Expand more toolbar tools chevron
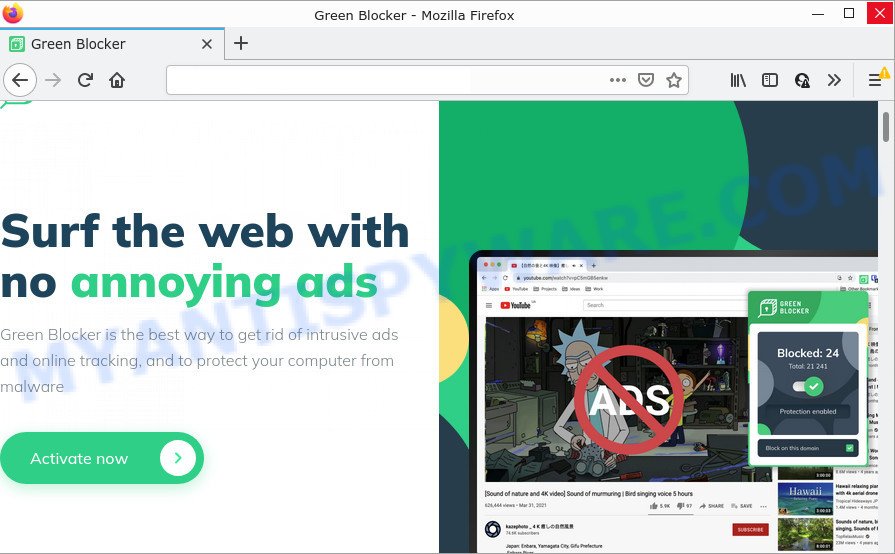The height and width of the screenshot is (554, 895). click(x=834, y=80)
